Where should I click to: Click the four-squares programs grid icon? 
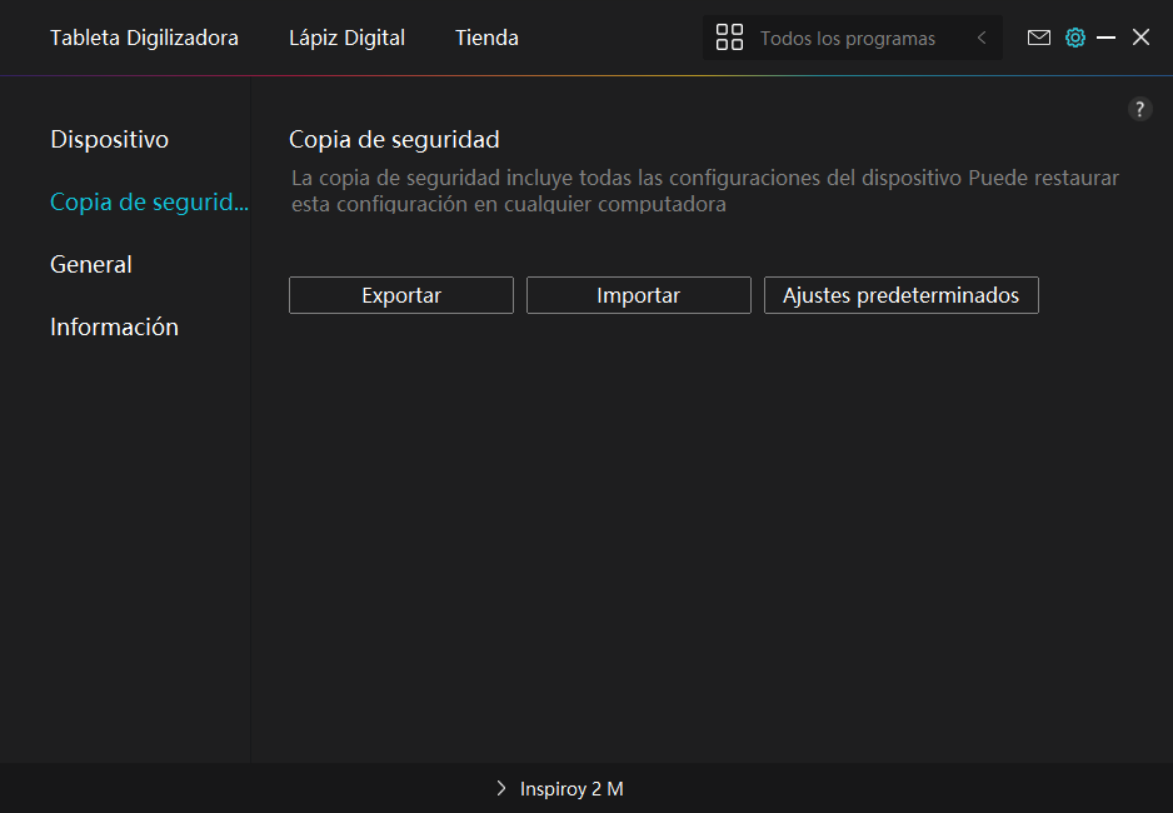tap(730, 38)
